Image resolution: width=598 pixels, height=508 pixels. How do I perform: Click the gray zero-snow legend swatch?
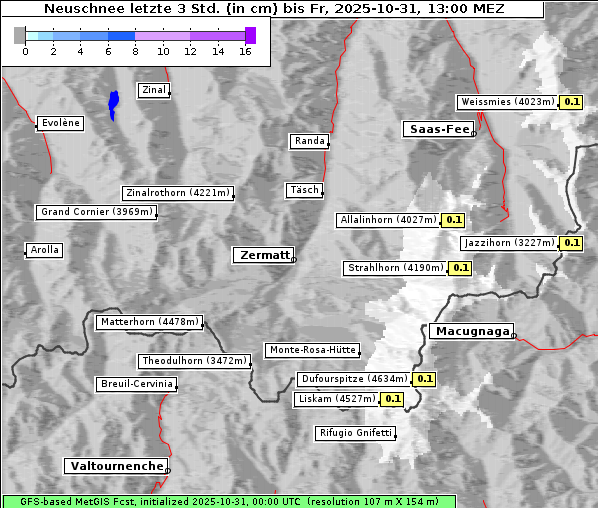(19, 35)
